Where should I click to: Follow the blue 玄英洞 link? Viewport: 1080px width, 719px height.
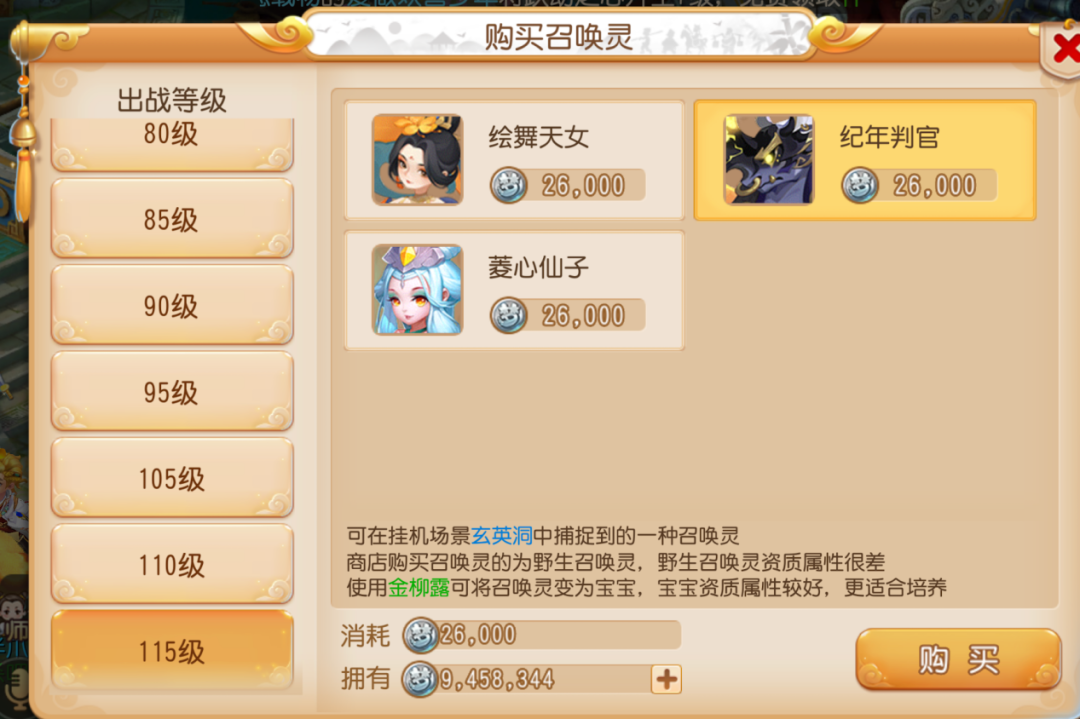click(501, 535)
